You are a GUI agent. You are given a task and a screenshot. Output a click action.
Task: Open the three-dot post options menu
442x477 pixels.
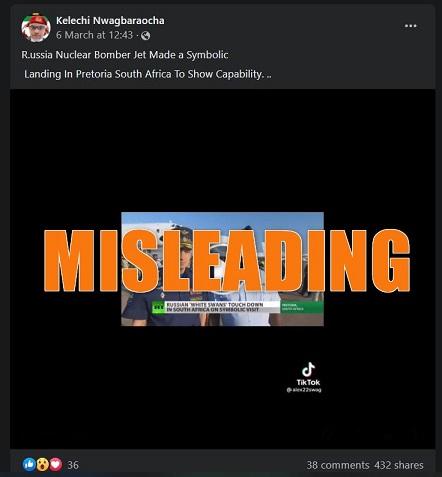click(411, 26)
